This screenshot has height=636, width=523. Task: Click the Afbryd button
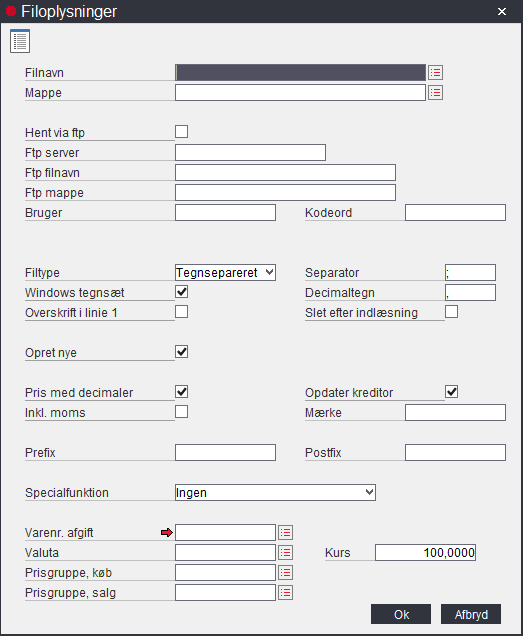coord(471,614)
